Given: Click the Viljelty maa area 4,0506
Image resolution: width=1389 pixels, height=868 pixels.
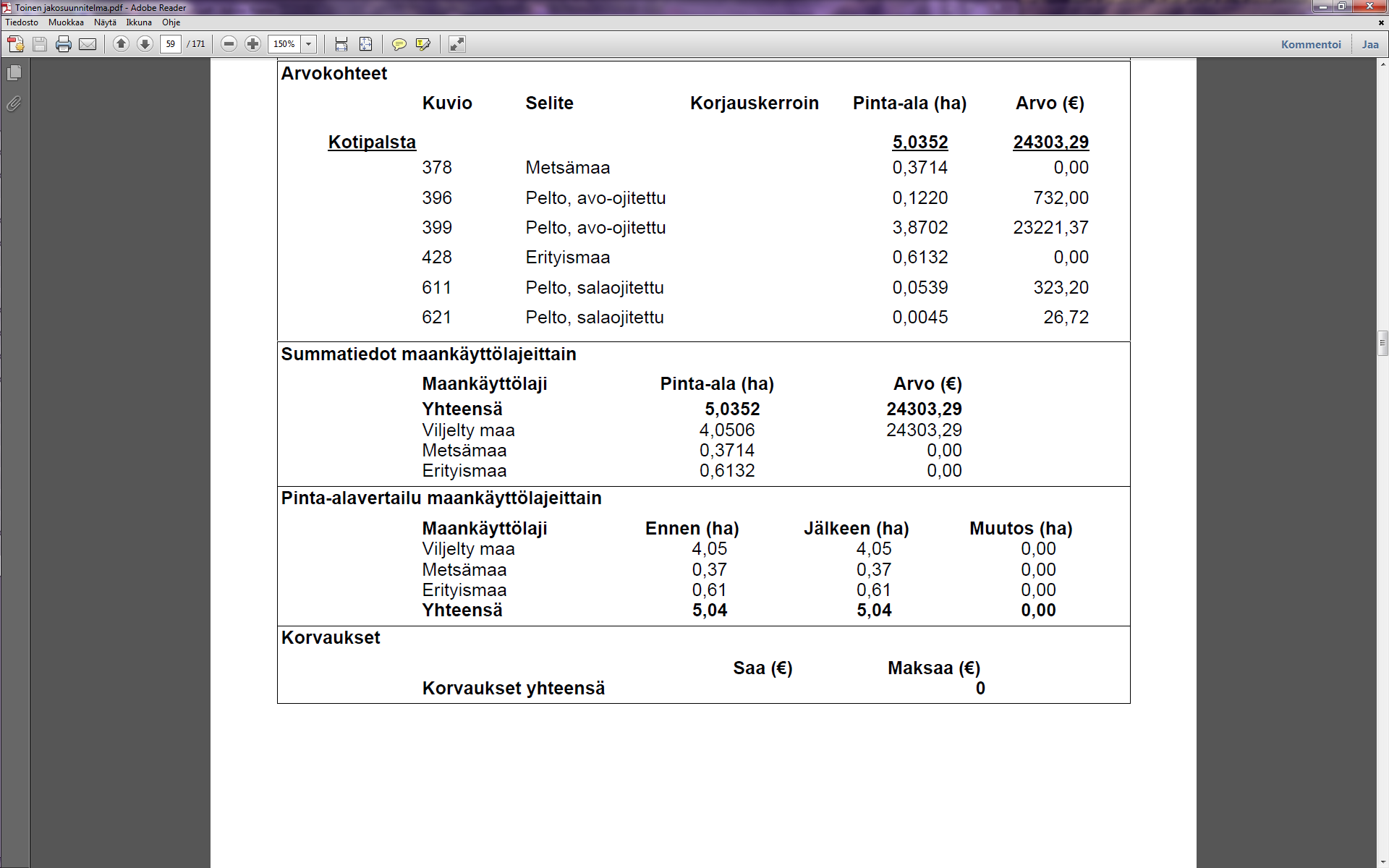Looking at the screenshot, I should coord(727,430).
